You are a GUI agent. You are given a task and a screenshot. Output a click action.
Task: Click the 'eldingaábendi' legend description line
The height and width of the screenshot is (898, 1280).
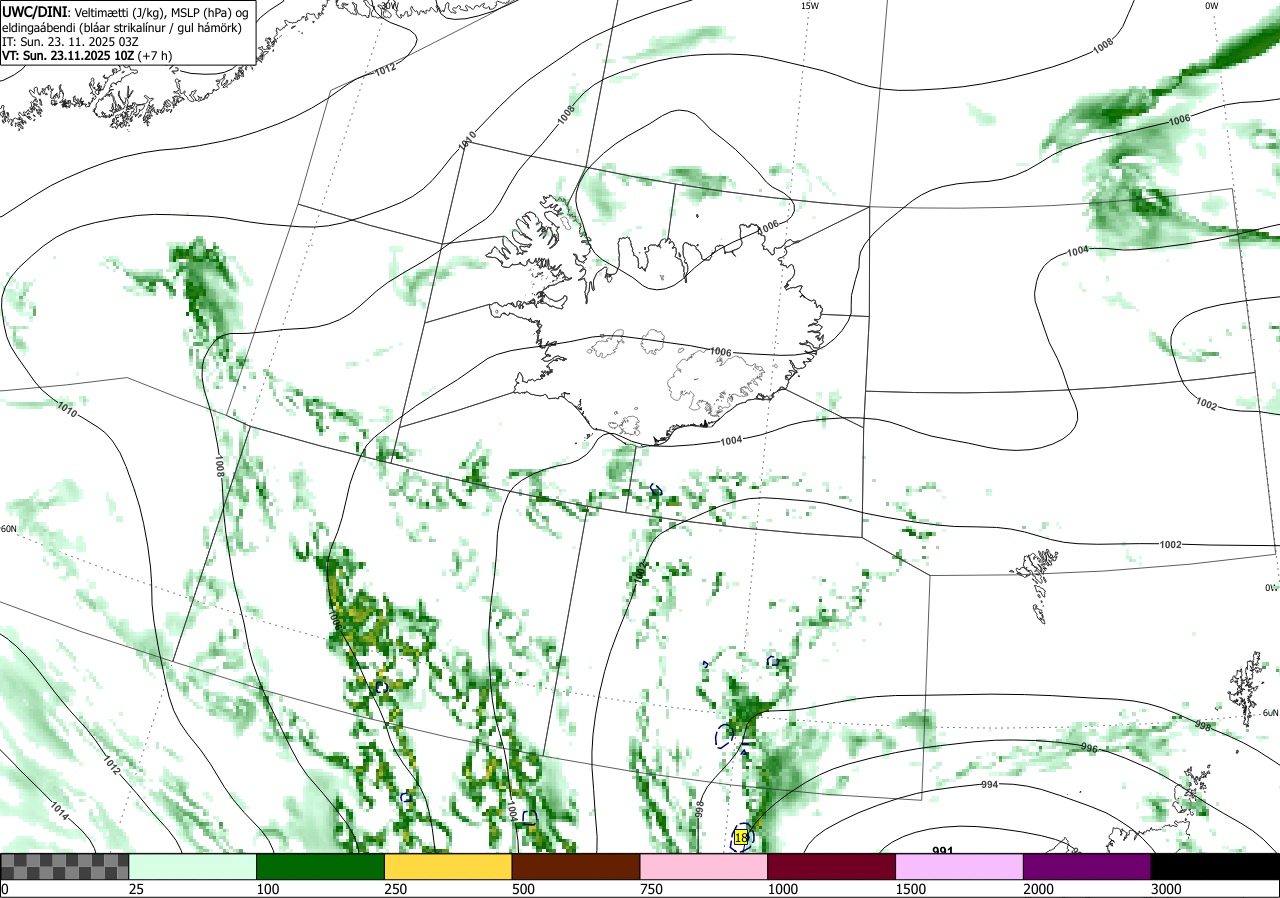pos(121,27)
